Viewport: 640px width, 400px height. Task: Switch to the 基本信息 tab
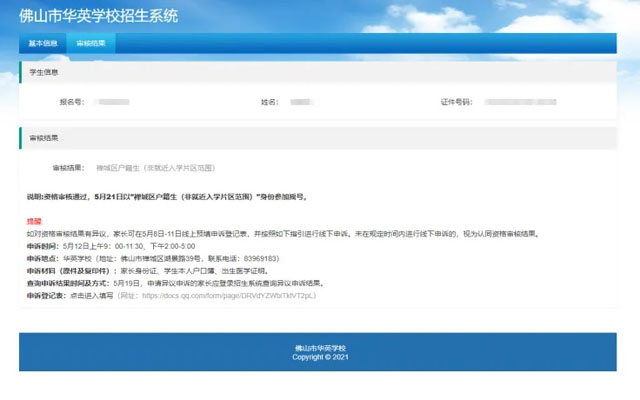point(43,44)
